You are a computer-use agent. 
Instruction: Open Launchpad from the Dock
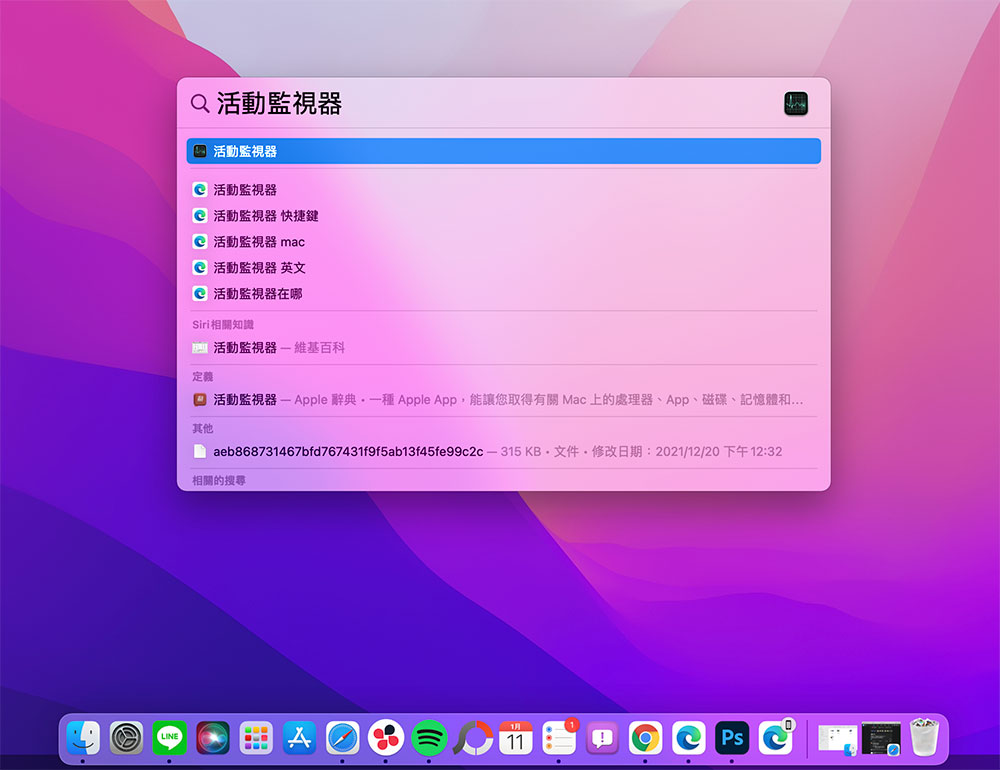(256, 738)
